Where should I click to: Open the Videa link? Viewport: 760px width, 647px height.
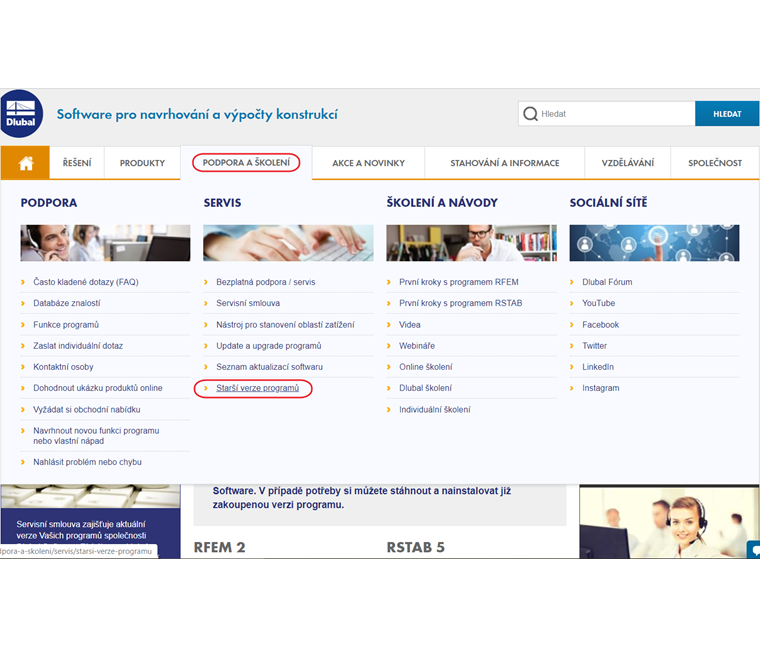click(x=410, y=325)
